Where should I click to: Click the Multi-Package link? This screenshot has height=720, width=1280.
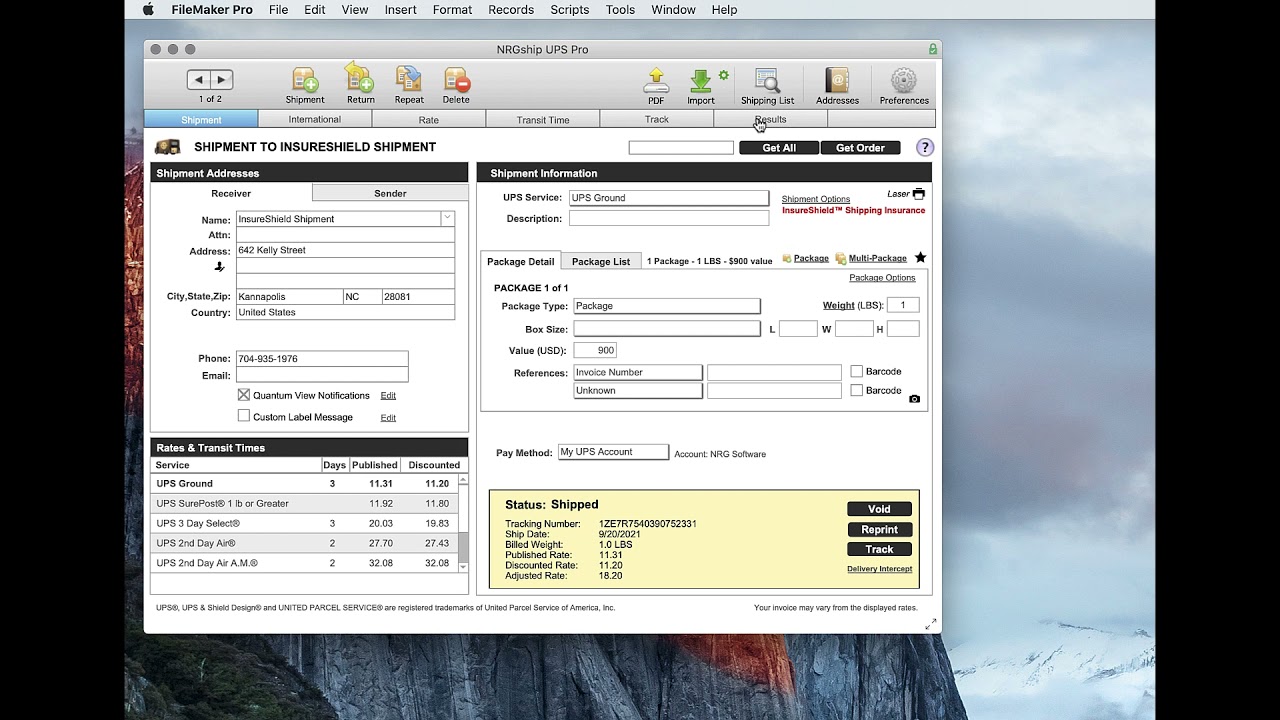pos(877,258)
